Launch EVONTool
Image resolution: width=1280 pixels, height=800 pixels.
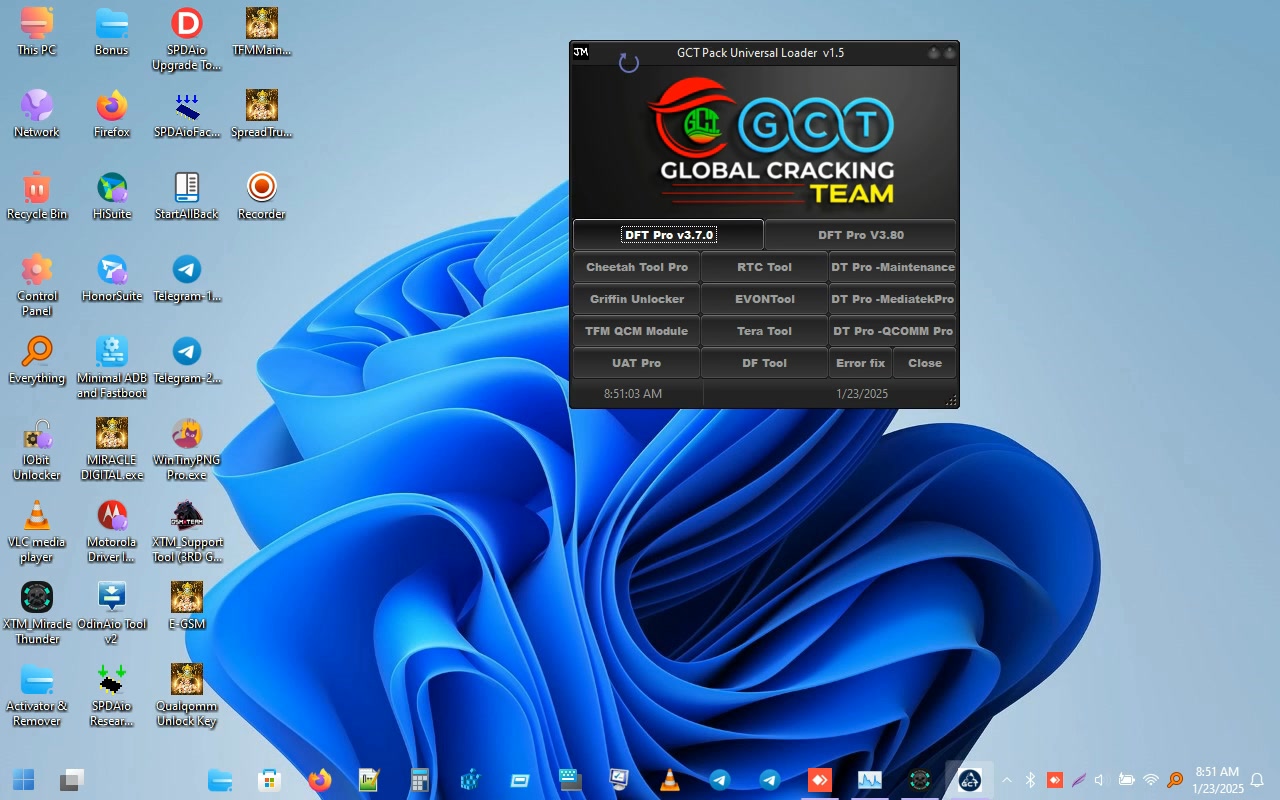tap(764, 299)
